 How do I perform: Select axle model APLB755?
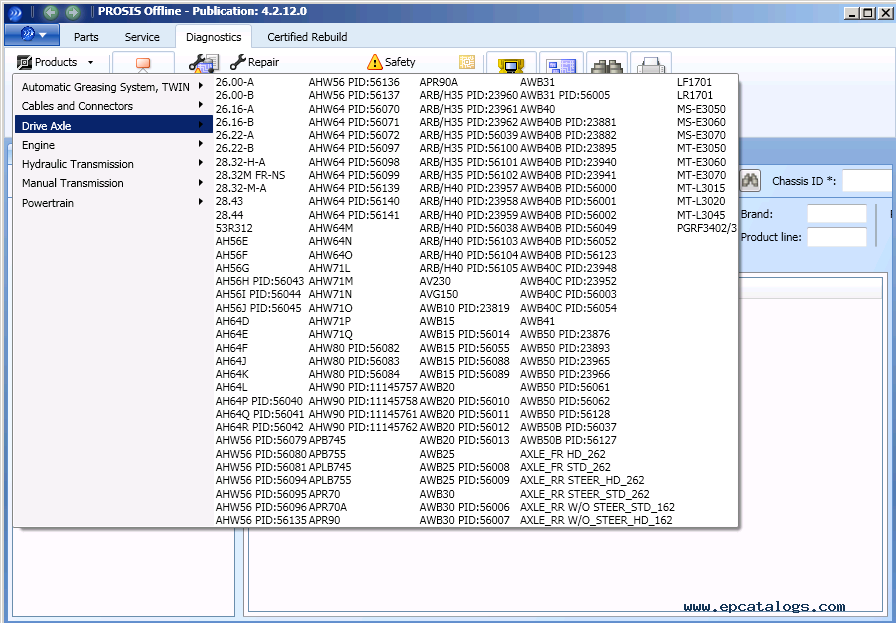330,480
